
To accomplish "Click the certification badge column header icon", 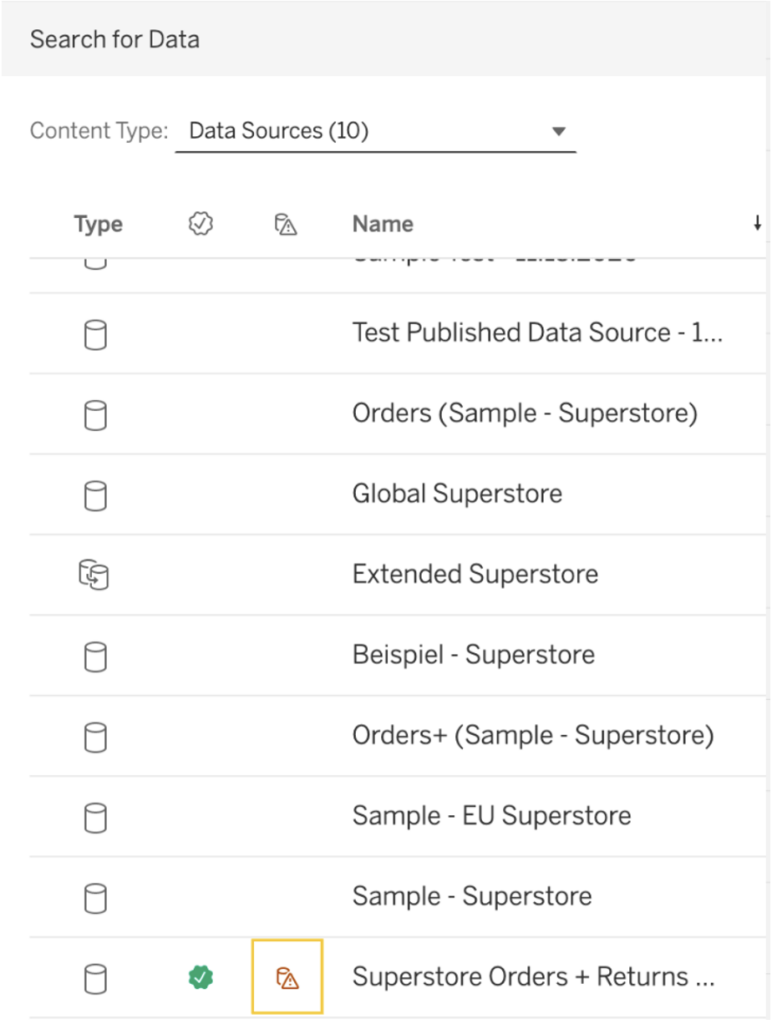I will pyautogui.click(x=200, y=223).
